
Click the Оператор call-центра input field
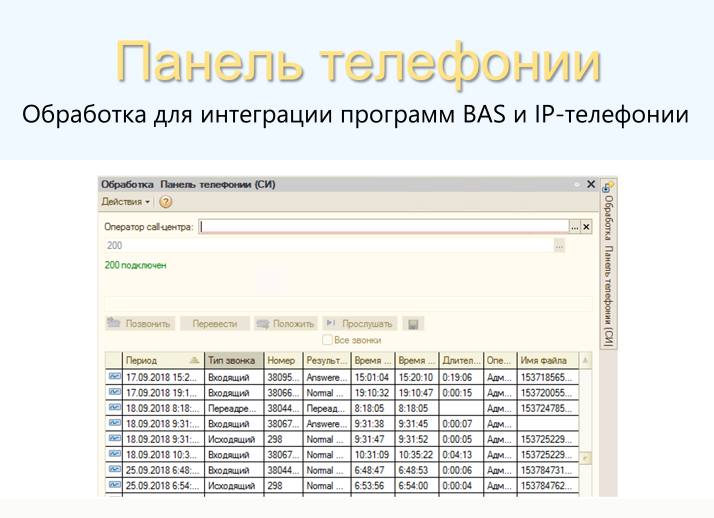coord(384,227)
